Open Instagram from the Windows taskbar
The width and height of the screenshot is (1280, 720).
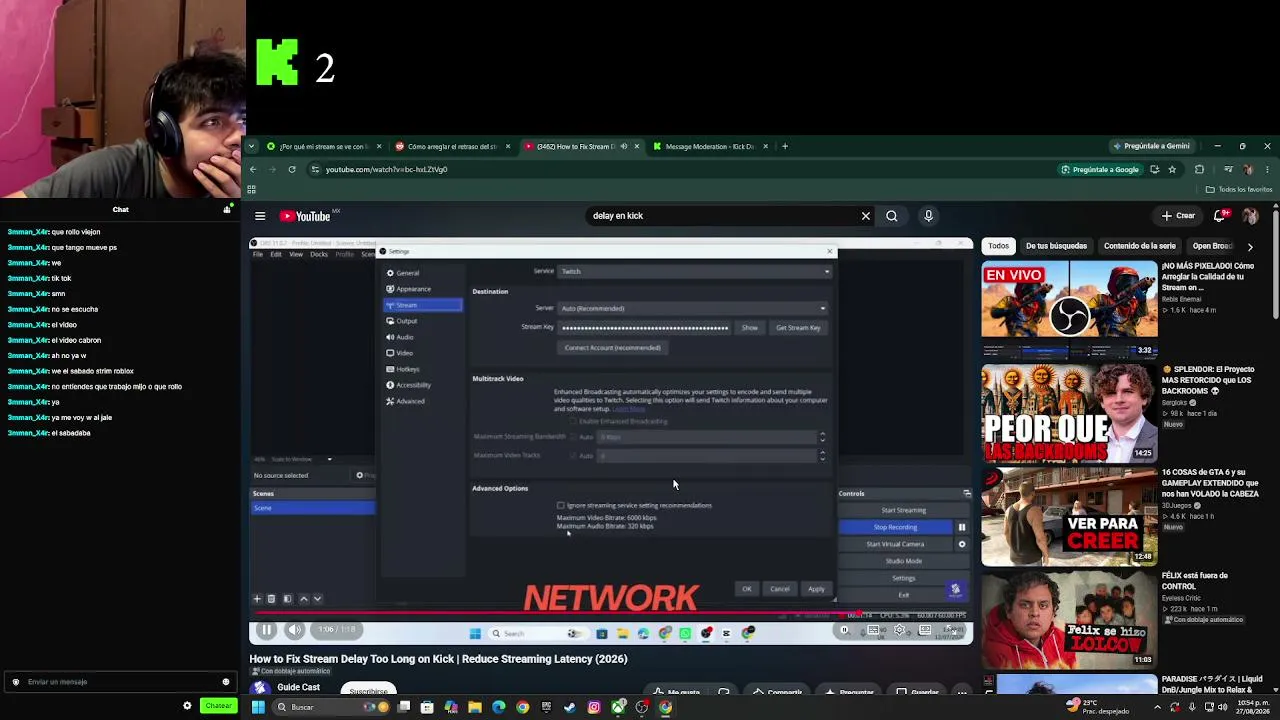[594, 707]
